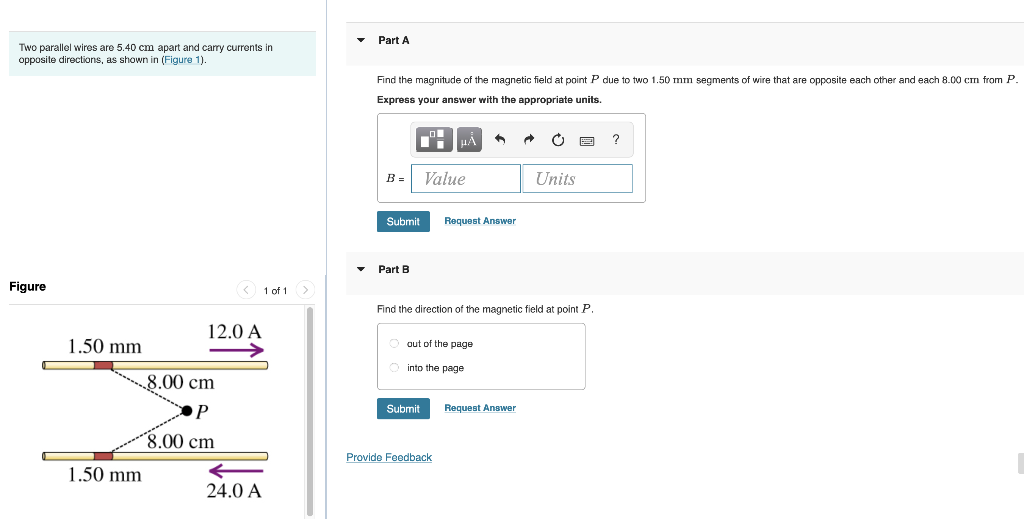Collapse the Part A section

point(361,40)
